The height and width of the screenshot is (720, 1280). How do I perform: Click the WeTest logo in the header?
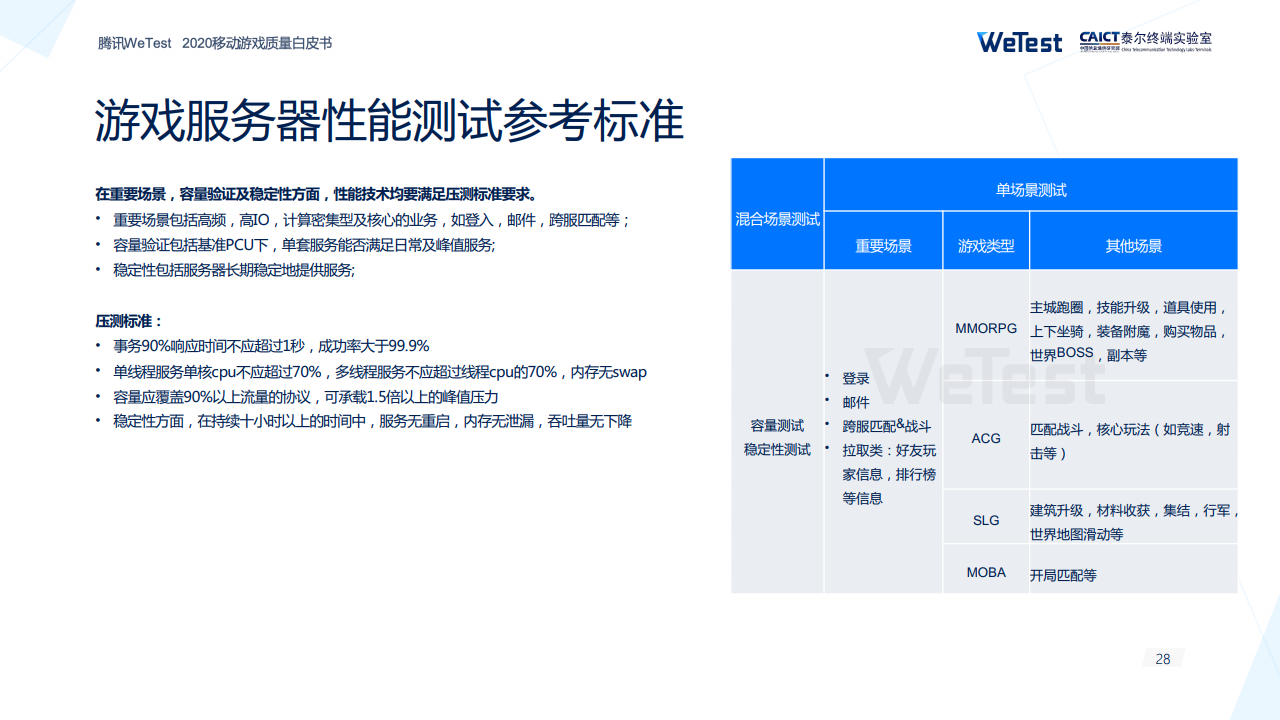click(x=1019, y=42)
